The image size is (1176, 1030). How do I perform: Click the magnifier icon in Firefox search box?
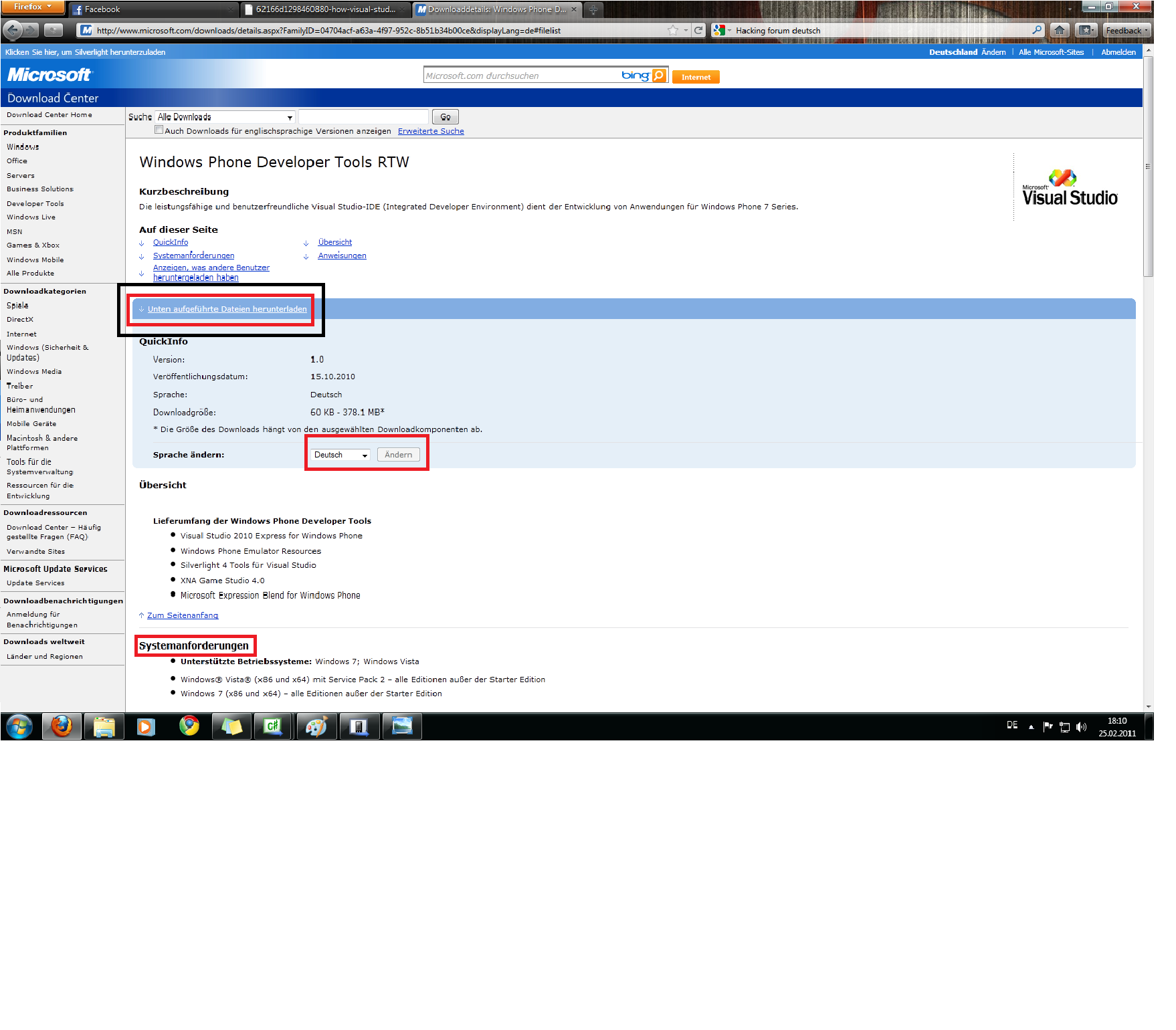[1037, 30]
